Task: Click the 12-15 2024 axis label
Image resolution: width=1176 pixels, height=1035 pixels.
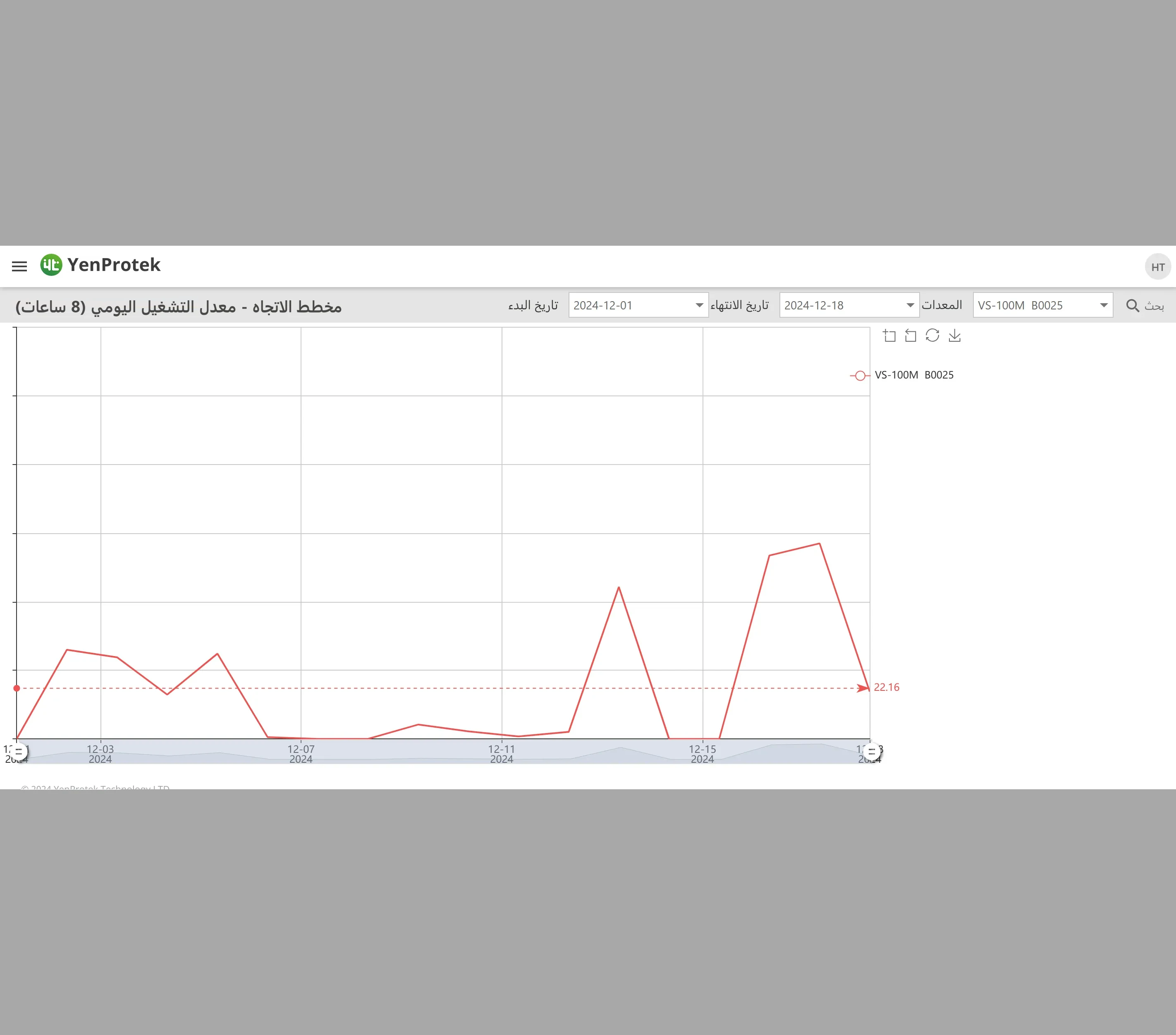Action: (703, 754)
